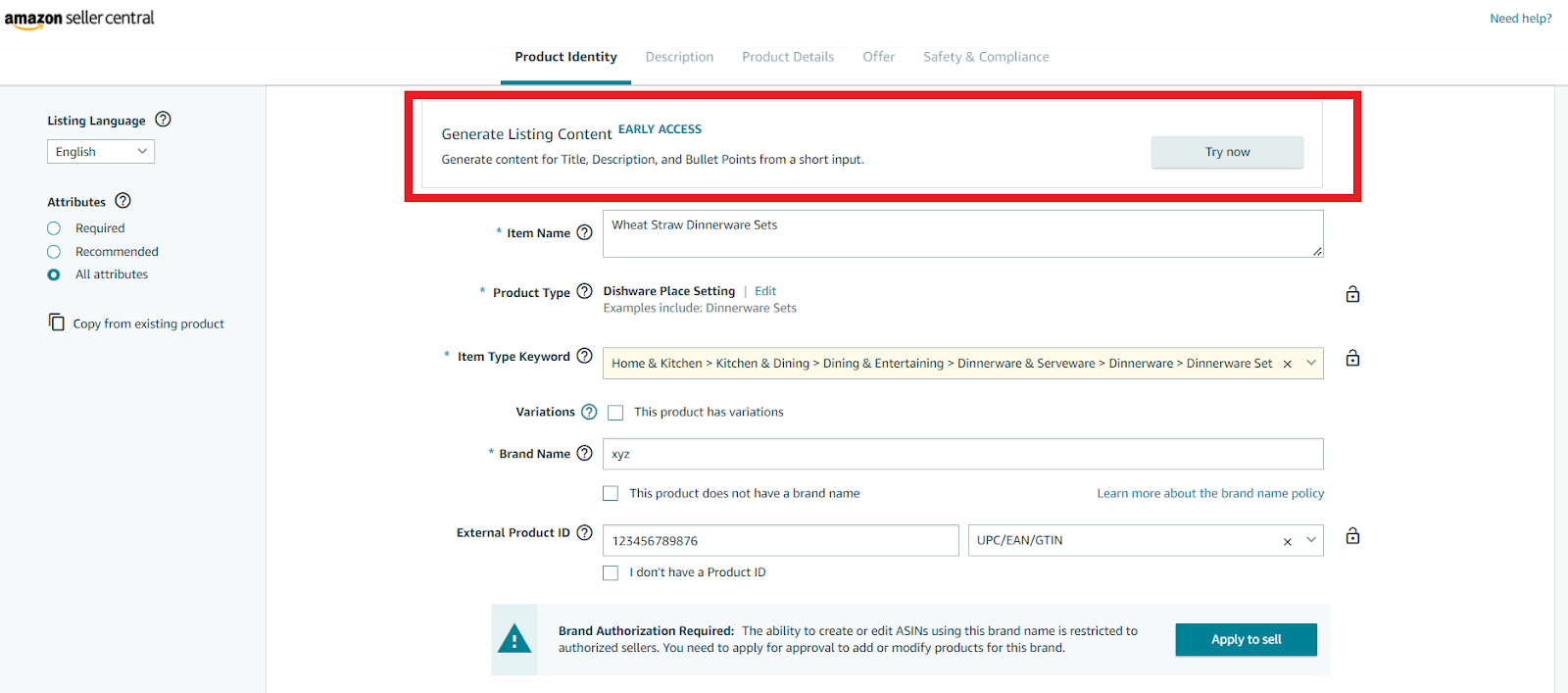Click Edit link next to Dishware Place Setting
The image size is (1568, 693).
click(x=765, y=291)
